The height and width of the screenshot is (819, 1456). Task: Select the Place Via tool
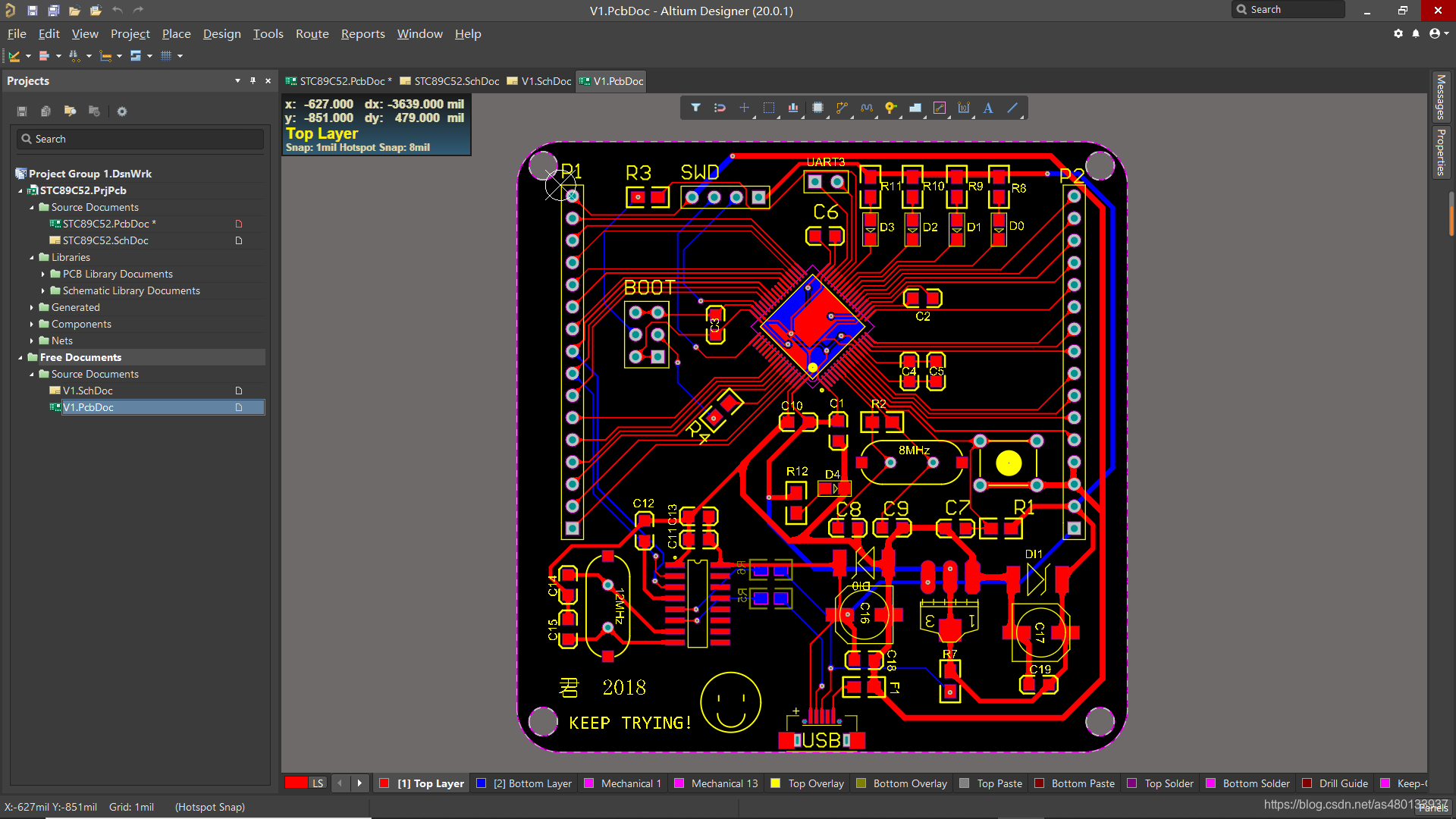tap(890, 108)
